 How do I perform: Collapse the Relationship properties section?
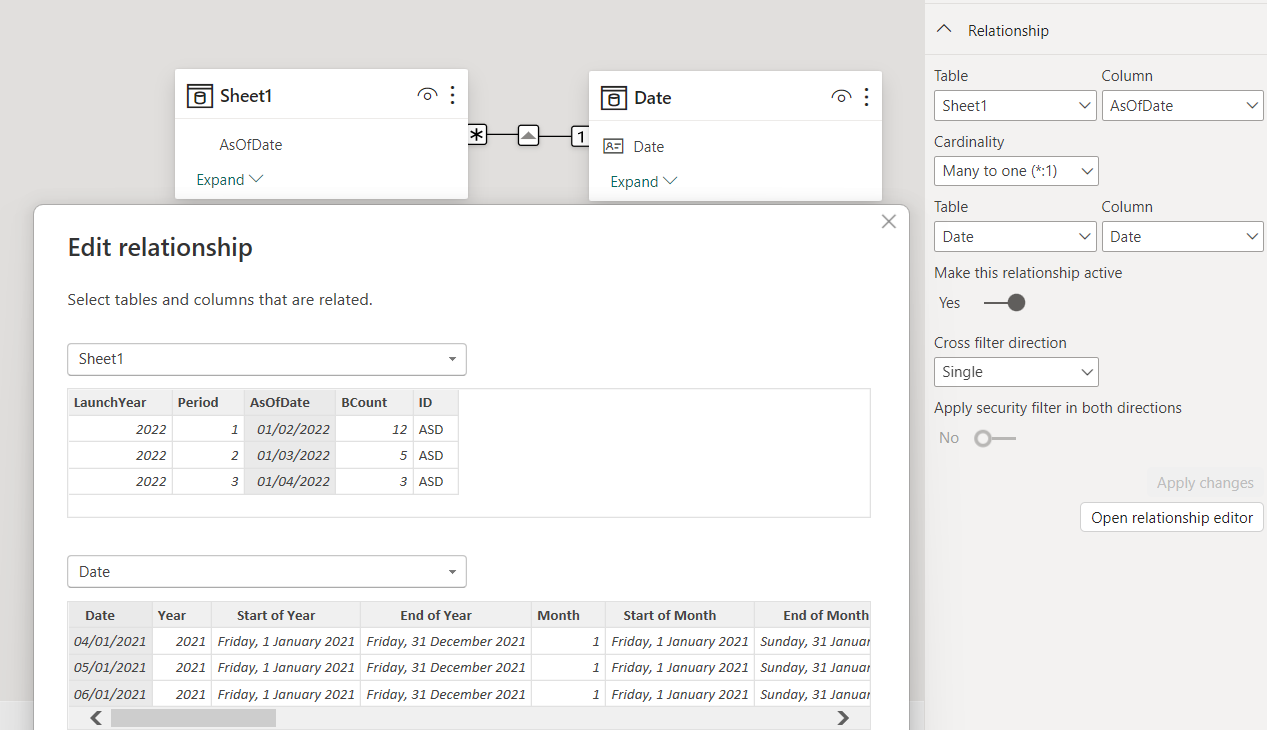[x=943, y=30]
